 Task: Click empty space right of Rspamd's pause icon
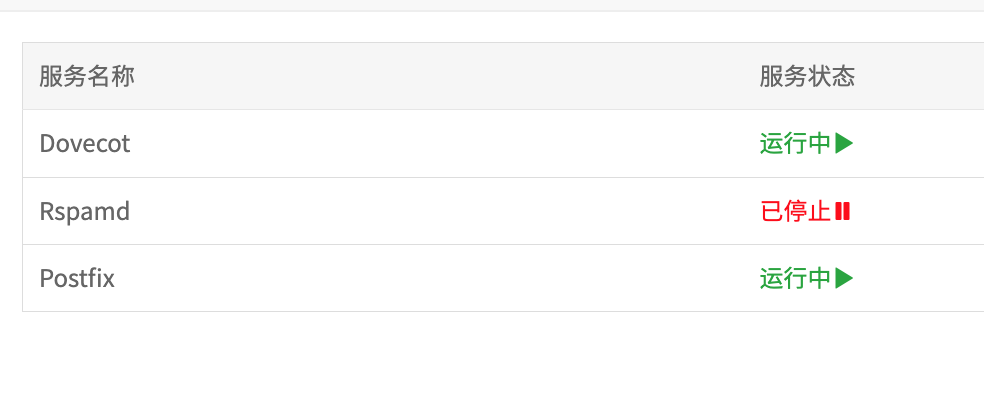(919, 211)
